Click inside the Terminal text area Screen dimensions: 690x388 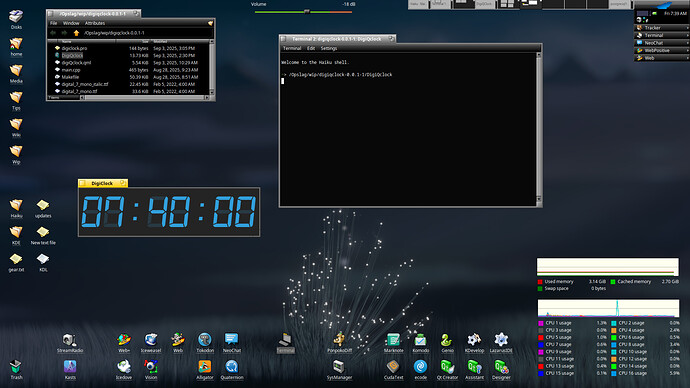click(x=408, y=129)
